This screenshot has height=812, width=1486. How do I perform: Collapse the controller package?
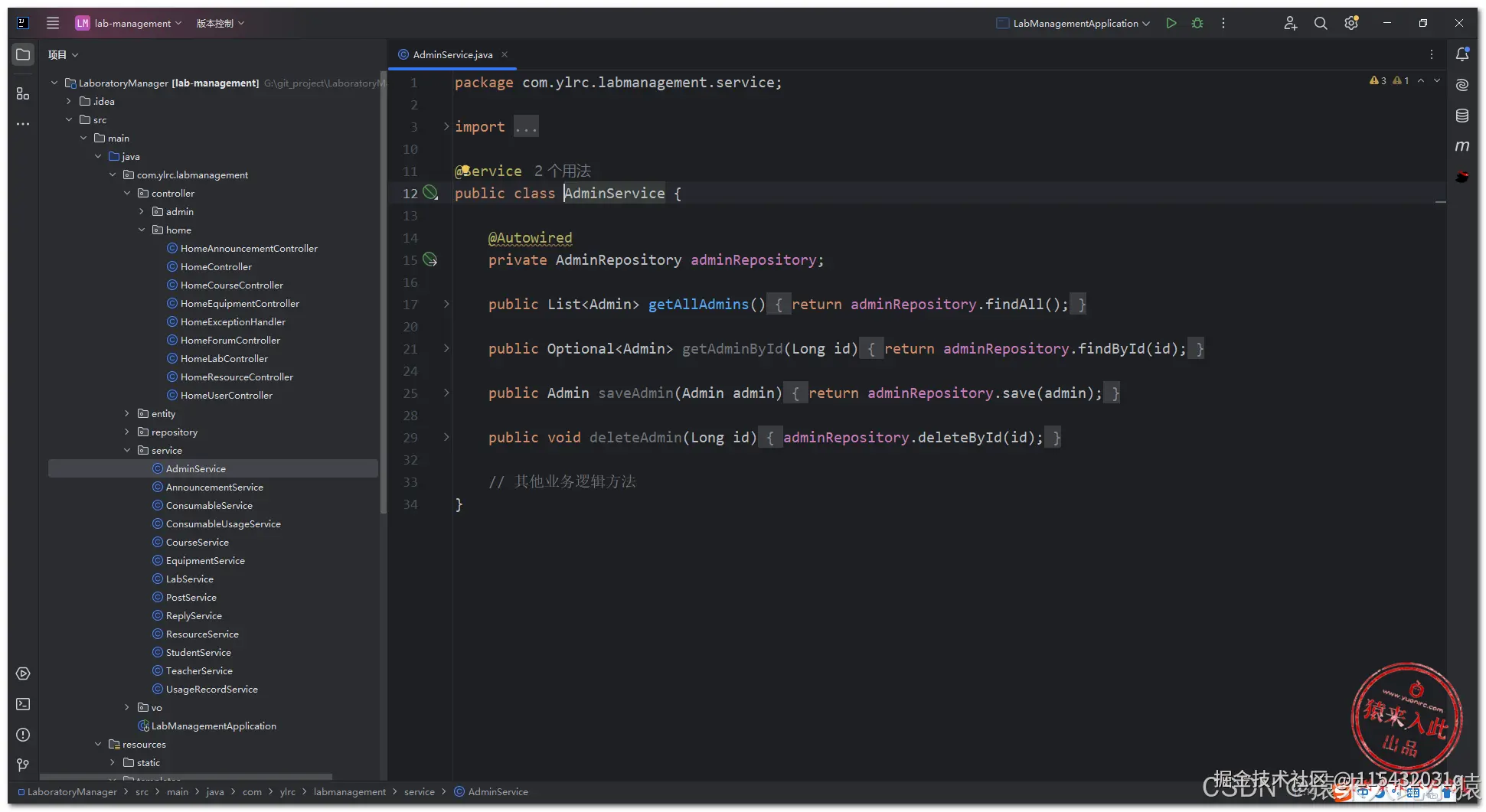pos(127,193)
